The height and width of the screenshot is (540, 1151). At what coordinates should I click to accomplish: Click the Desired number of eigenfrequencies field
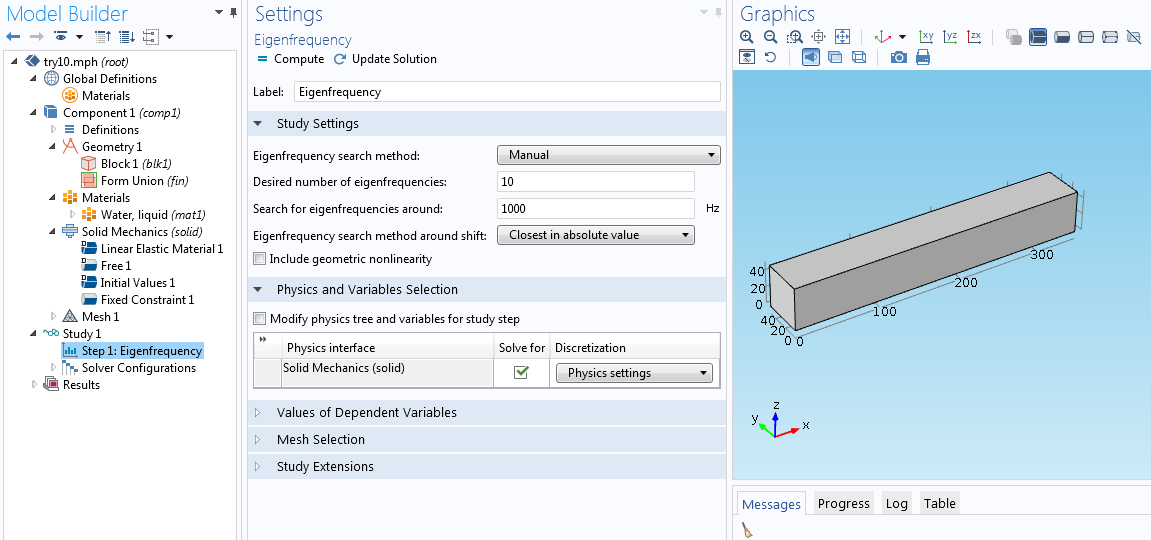[595, 182]
